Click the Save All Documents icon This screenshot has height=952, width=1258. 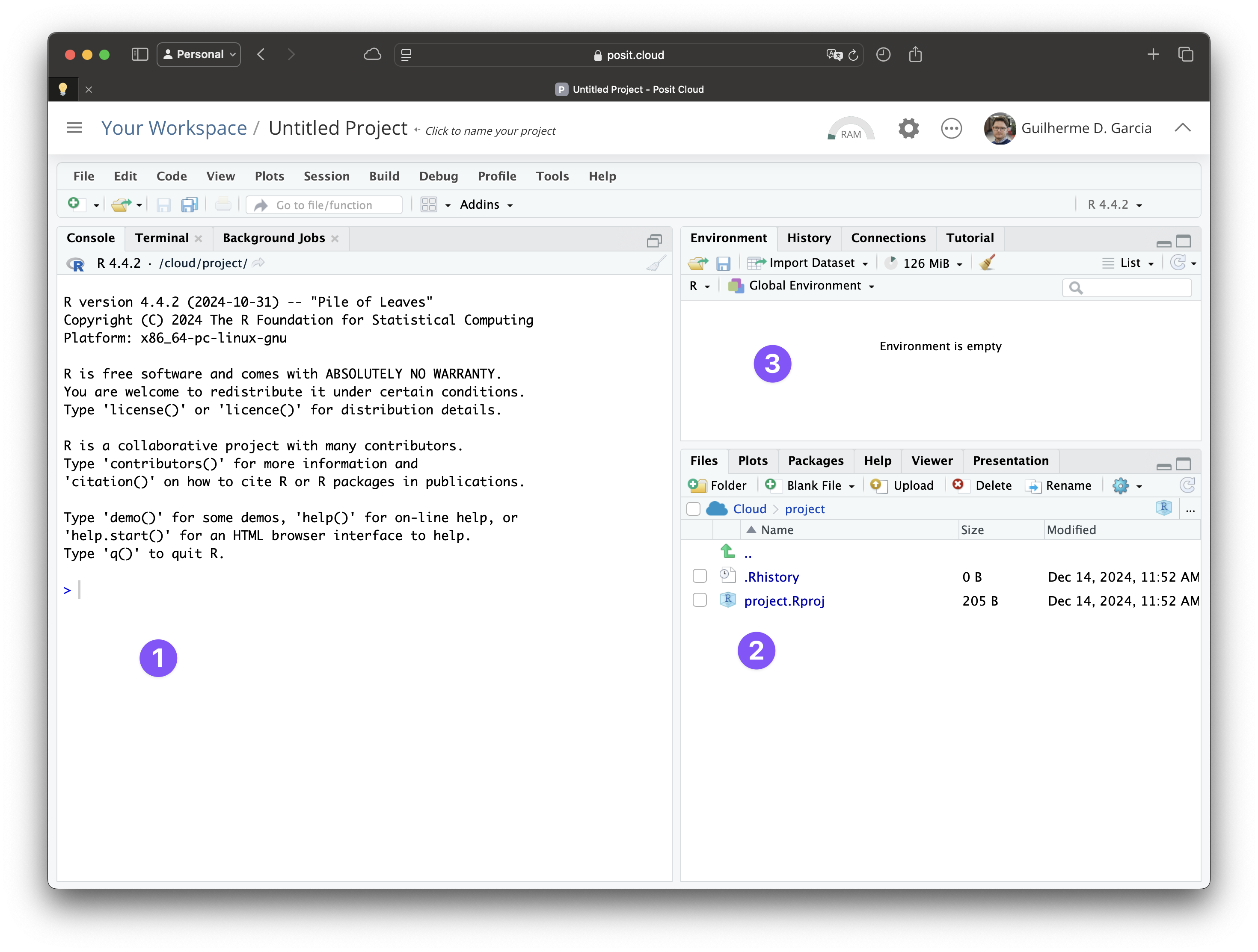coord(190,204)
